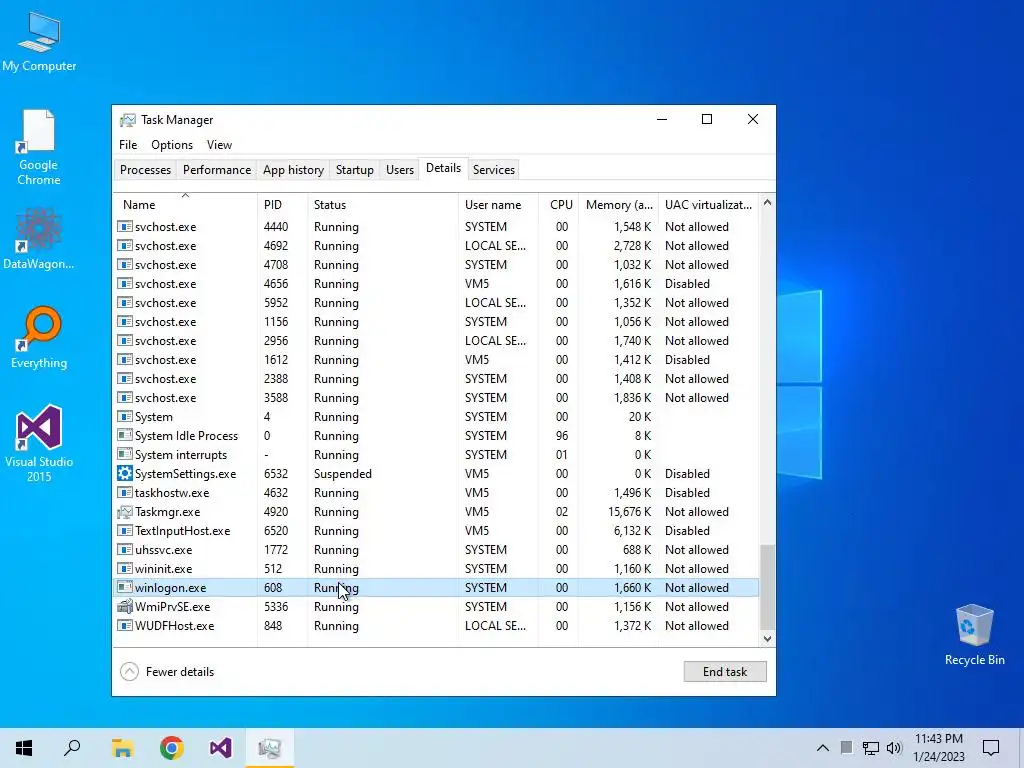Sort by the Name column header
The image size is (1024, 768).
pyautogui.click(x=185, y=204)
